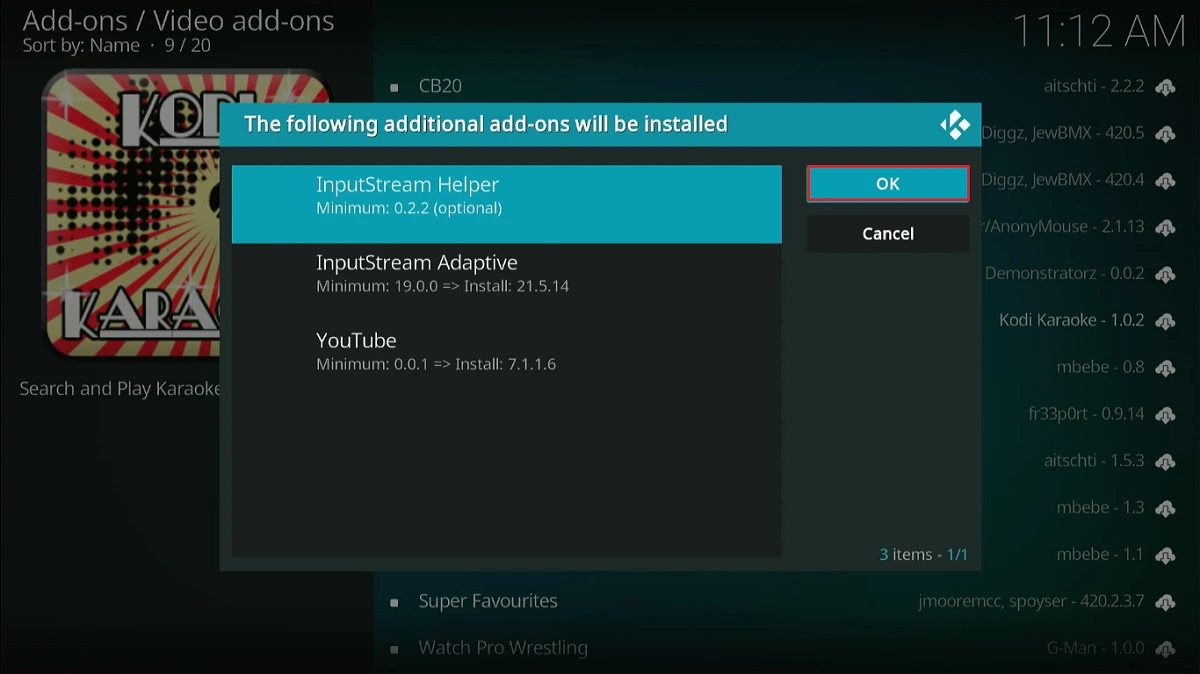Select InputStream Helper in the dependency list
The width and height of the screenshot is (1200, 674).
tap(506, 204)
